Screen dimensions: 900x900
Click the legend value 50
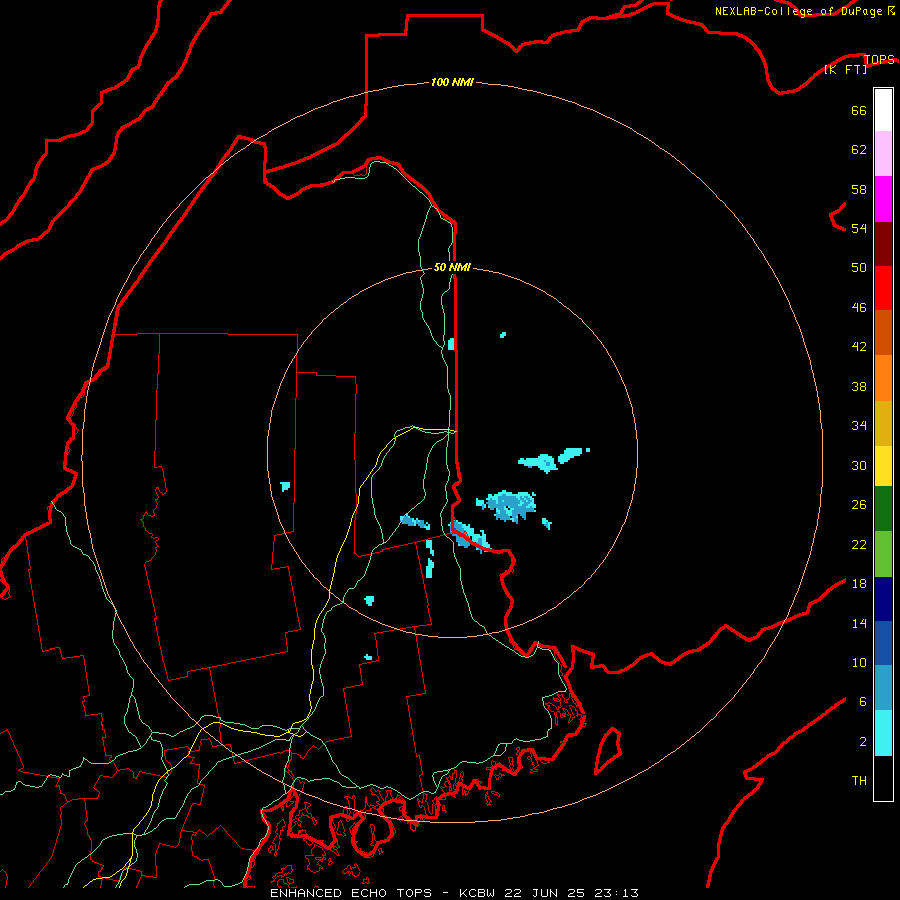(x=859, y=268)
